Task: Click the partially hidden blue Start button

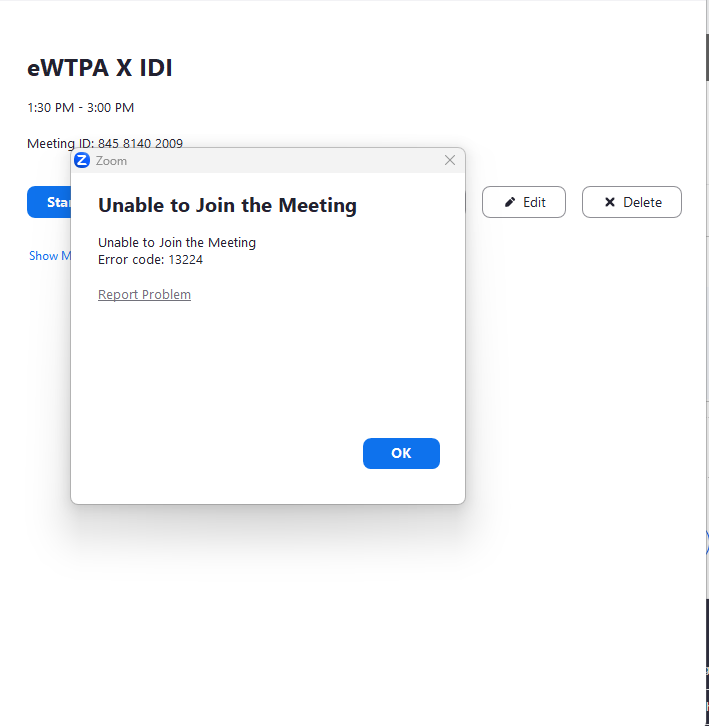Action: pyautogui.click(x=49, y=202)
